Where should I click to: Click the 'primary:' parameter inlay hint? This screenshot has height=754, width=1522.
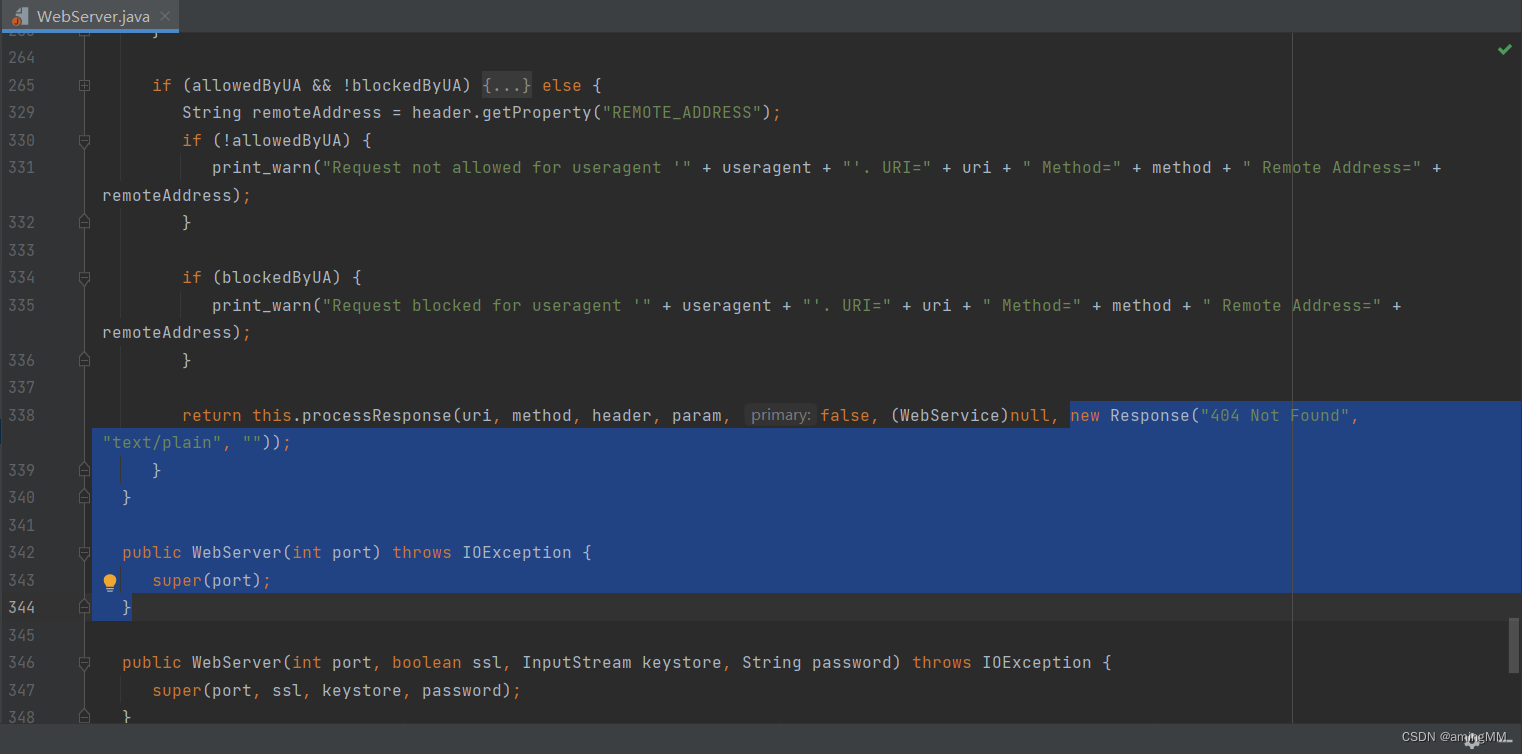[781, 415]
